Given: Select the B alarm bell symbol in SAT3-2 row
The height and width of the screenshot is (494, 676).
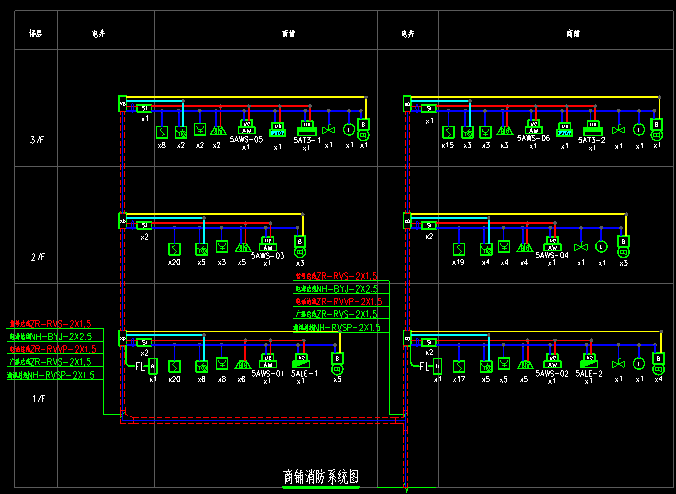Looking at the screenshot, I should click(657, 130).
